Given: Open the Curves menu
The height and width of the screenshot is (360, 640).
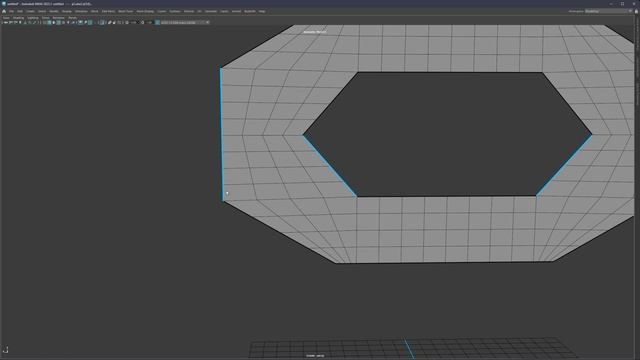Looking at the screenshot, I should (162, 11).
